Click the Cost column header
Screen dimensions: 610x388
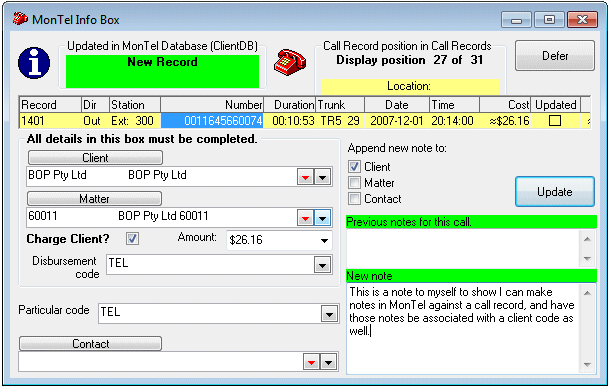[x=505, y=105]
